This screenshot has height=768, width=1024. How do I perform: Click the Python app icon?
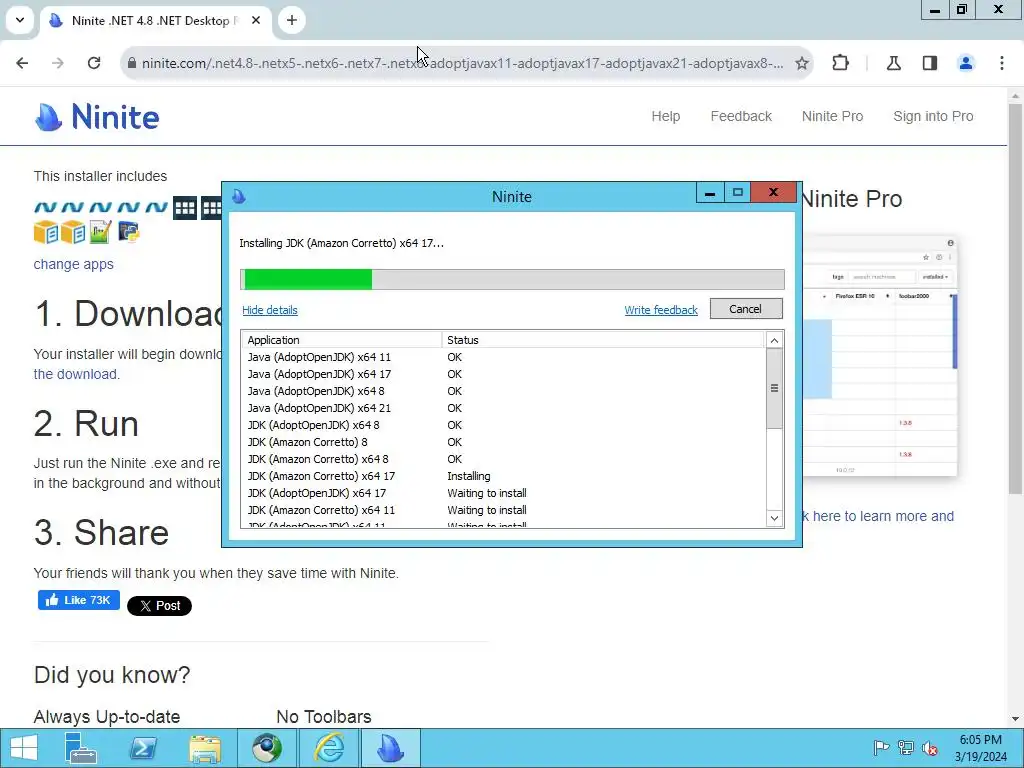pos(129,232)
